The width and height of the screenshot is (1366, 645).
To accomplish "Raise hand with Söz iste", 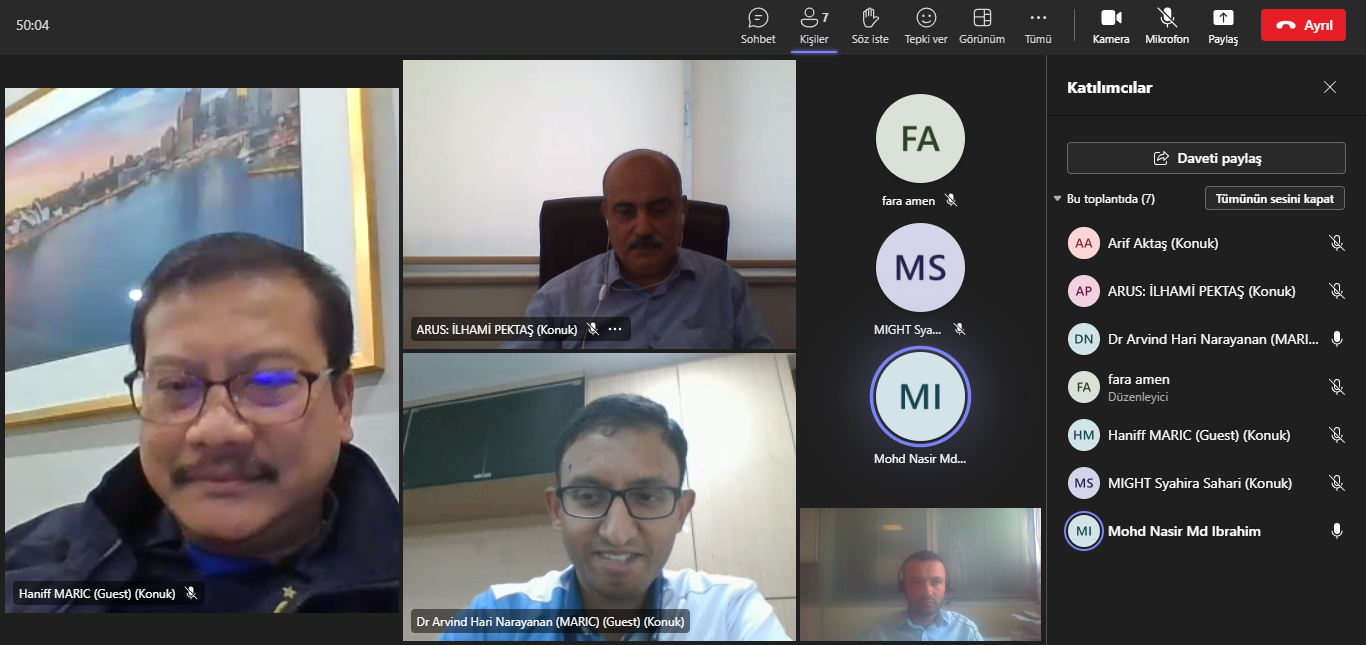I will tap(870, 26).
